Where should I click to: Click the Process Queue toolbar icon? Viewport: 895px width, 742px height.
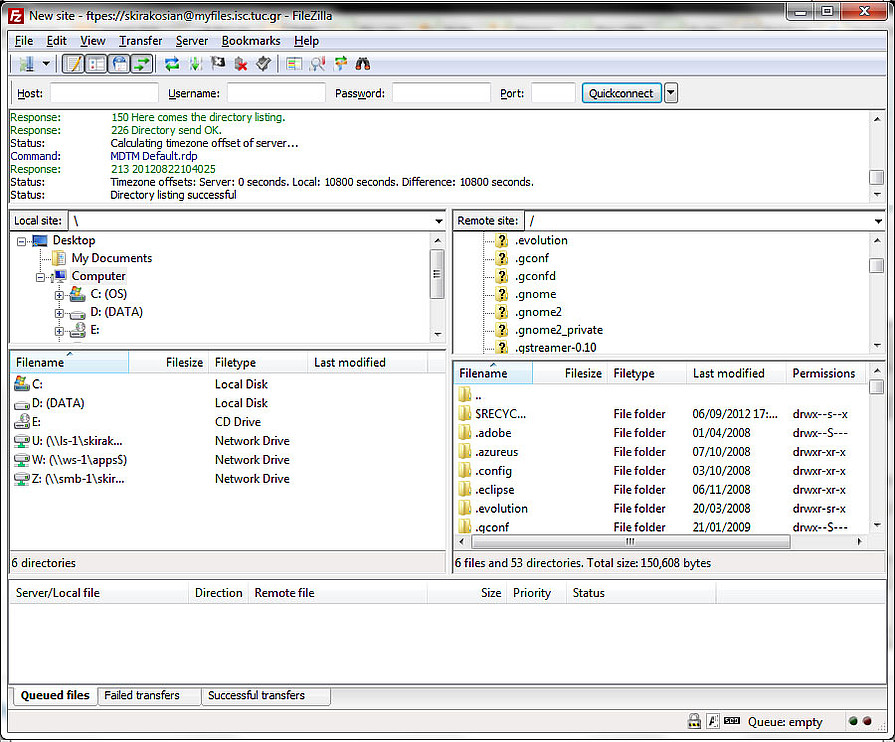point(195,64)
